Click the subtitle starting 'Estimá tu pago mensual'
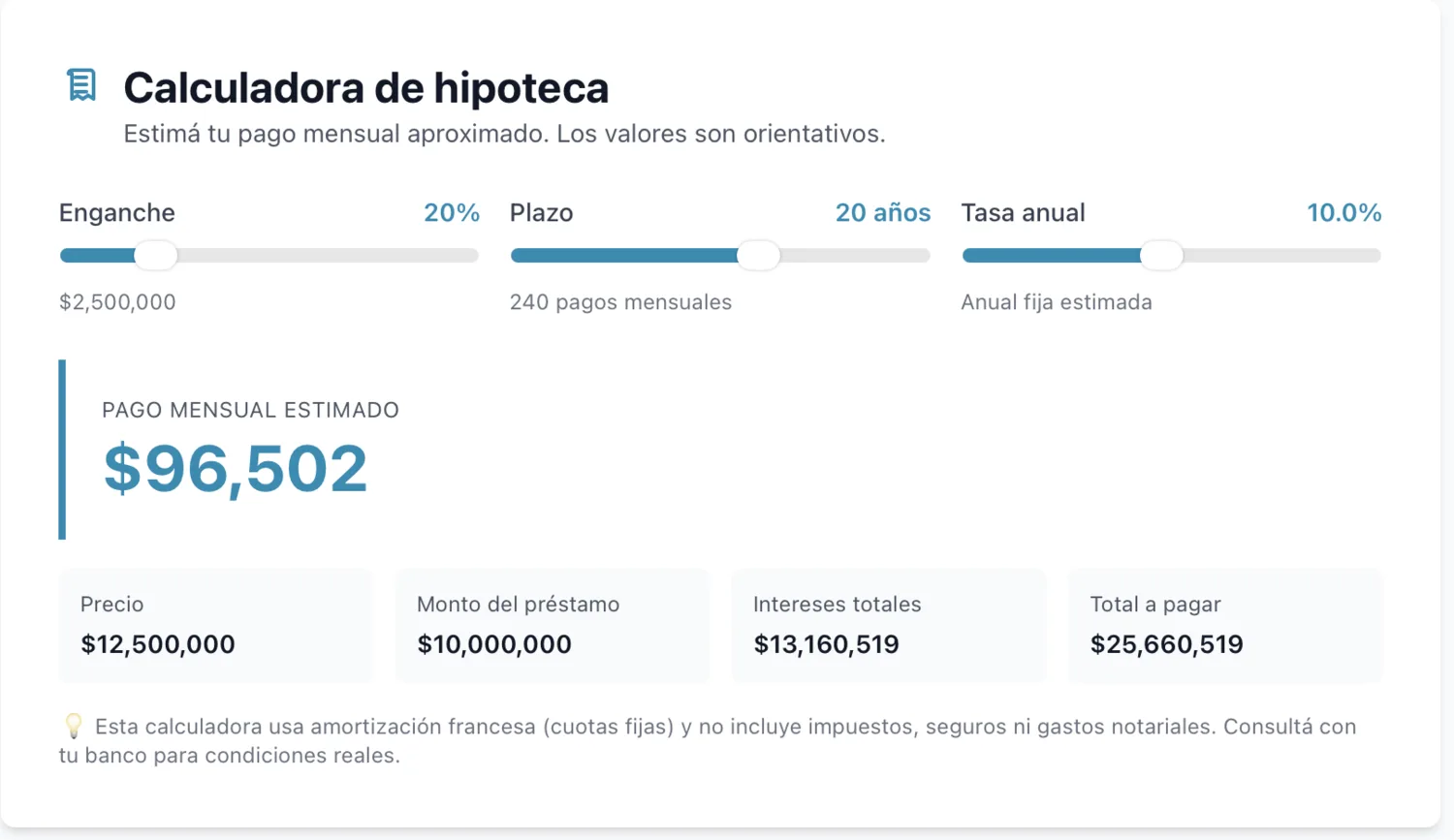This screenshot has width=1454, height=840. click(x=504, y=134)
